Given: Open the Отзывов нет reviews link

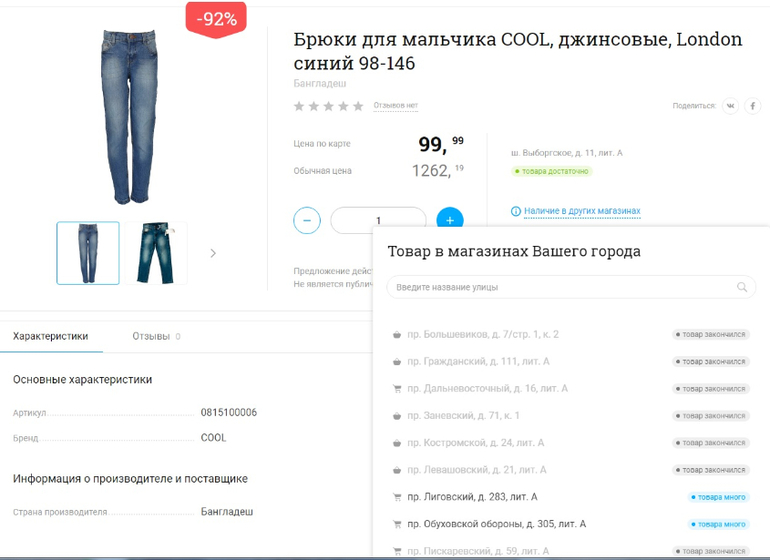Looking at the screenshot, I should tap(395, 105).
